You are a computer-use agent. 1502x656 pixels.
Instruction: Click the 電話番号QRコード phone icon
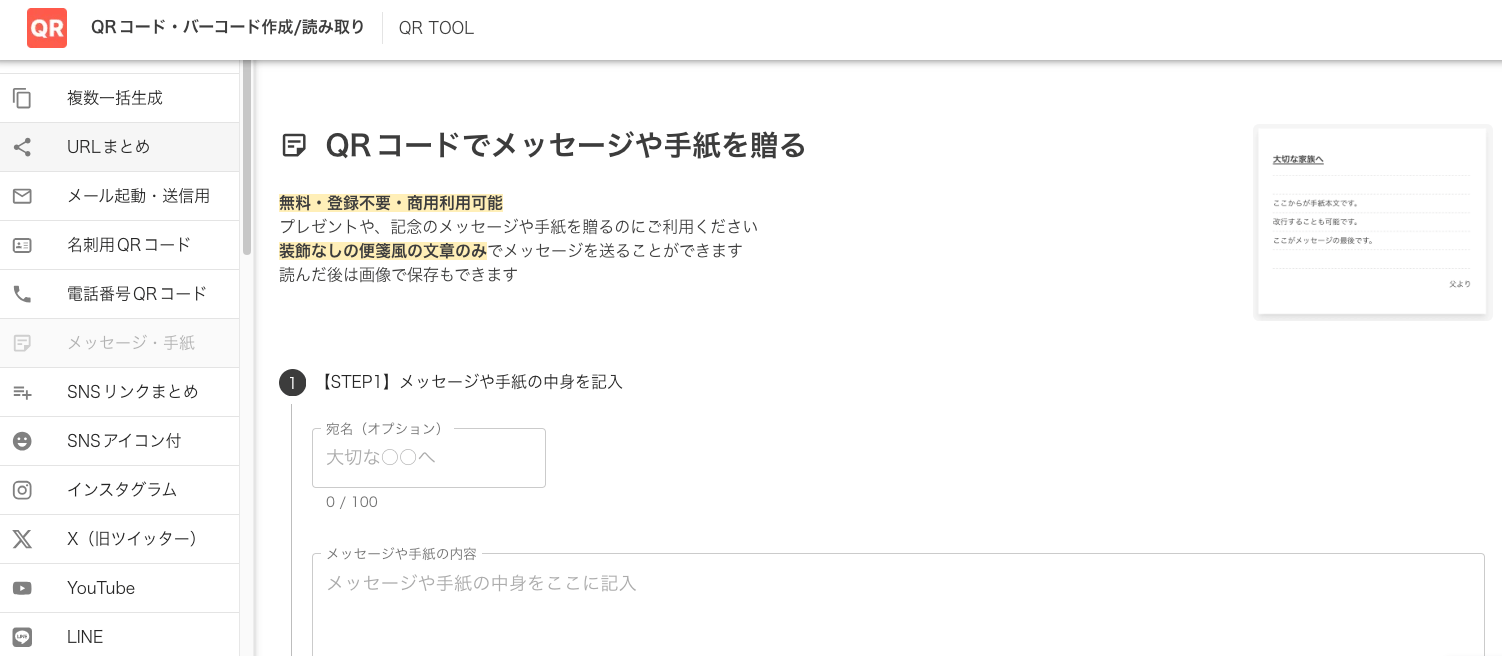(22, 294)
